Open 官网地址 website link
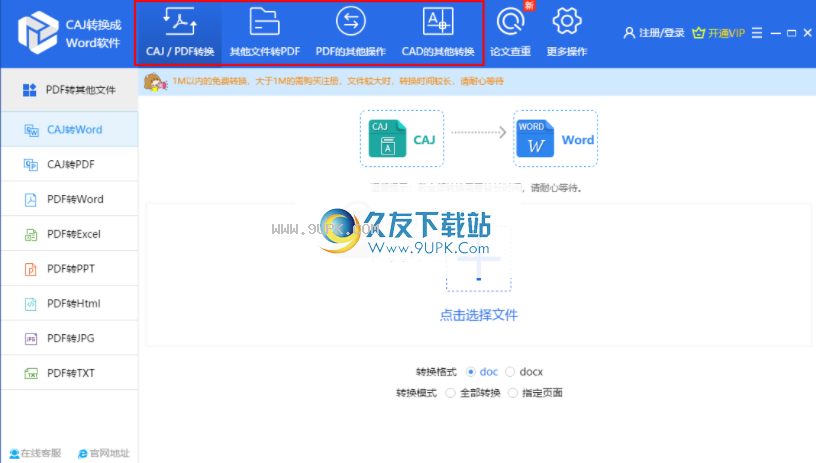816x463 pixels. [x=104, y=453]
